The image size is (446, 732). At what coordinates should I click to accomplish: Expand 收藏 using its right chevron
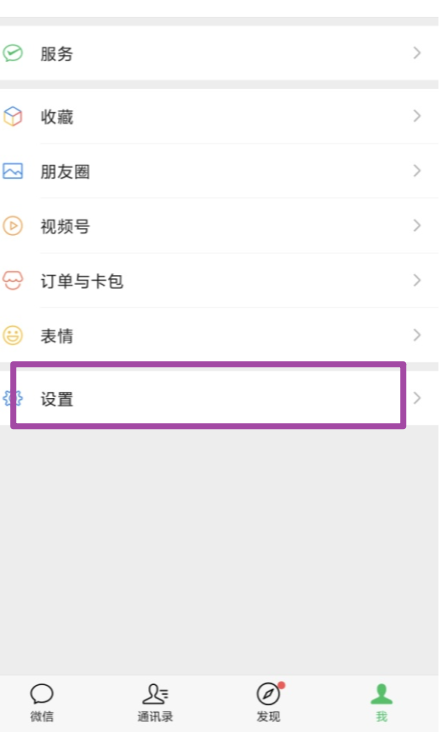tap(417, 116)
